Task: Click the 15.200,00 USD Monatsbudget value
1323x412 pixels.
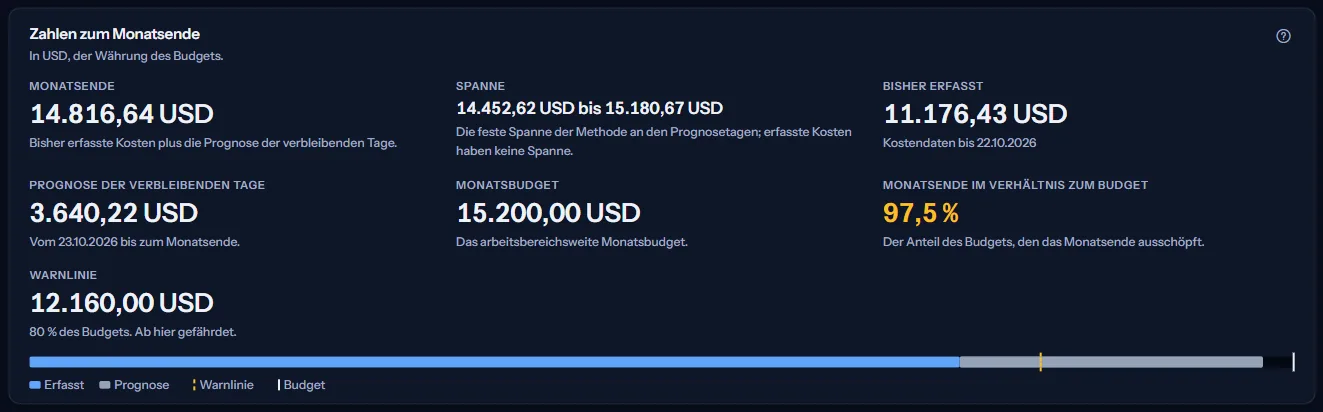Action: pyautogui.click(x=548, y=213)
